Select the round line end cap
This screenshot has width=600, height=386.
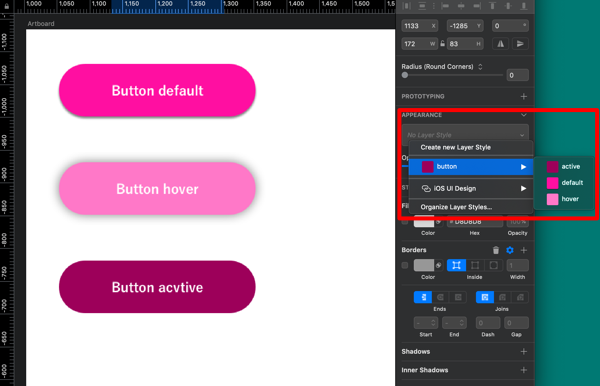click(x=441, y=297)
